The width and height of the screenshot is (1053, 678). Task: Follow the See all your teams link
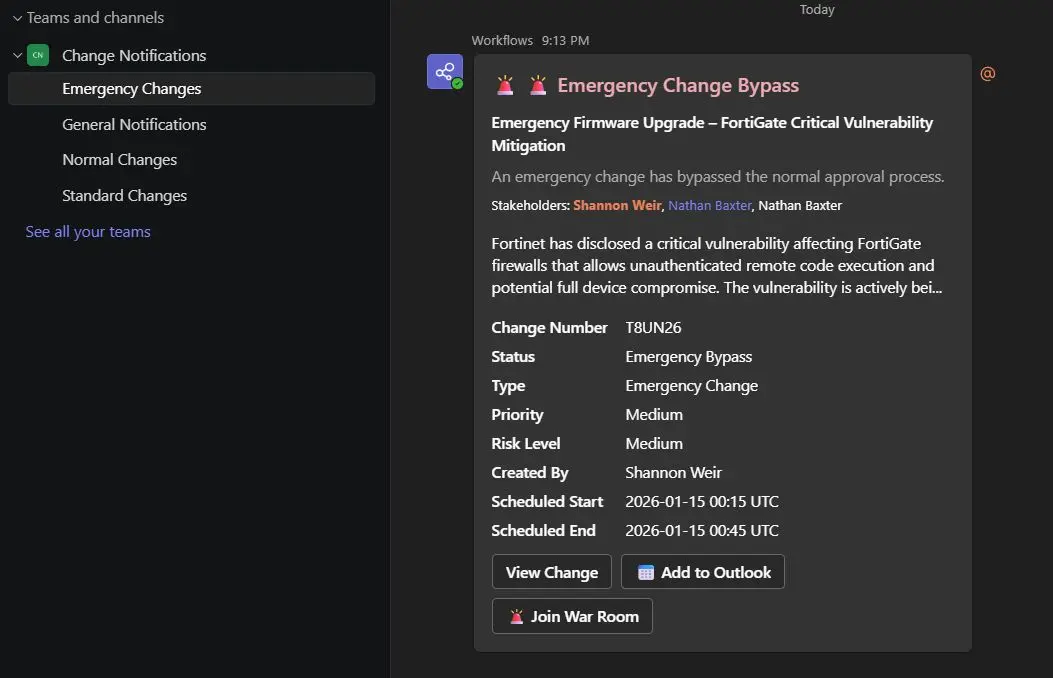[x=88, y=232]
